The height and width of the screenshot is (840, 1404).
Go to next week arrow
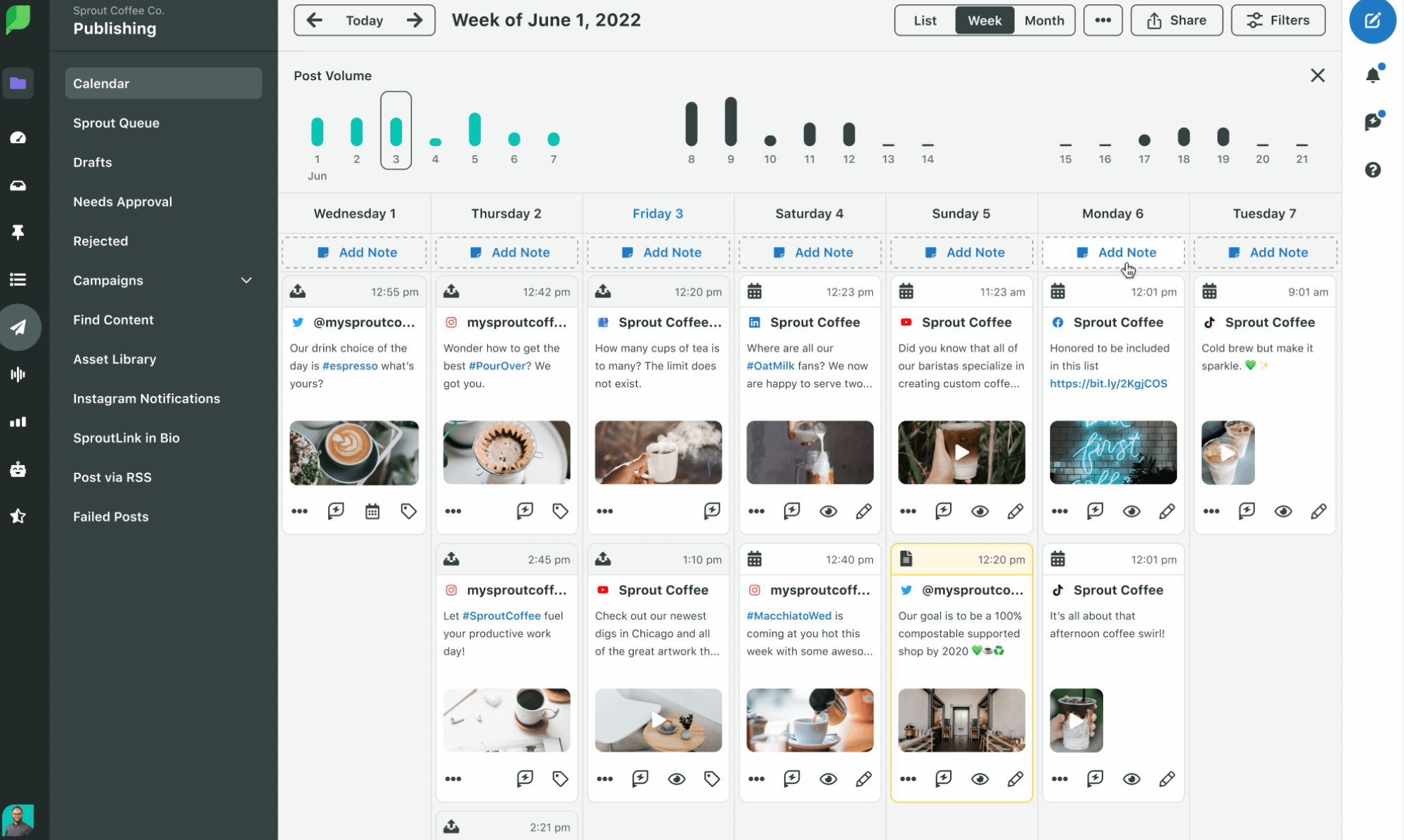tap(415, 20)
